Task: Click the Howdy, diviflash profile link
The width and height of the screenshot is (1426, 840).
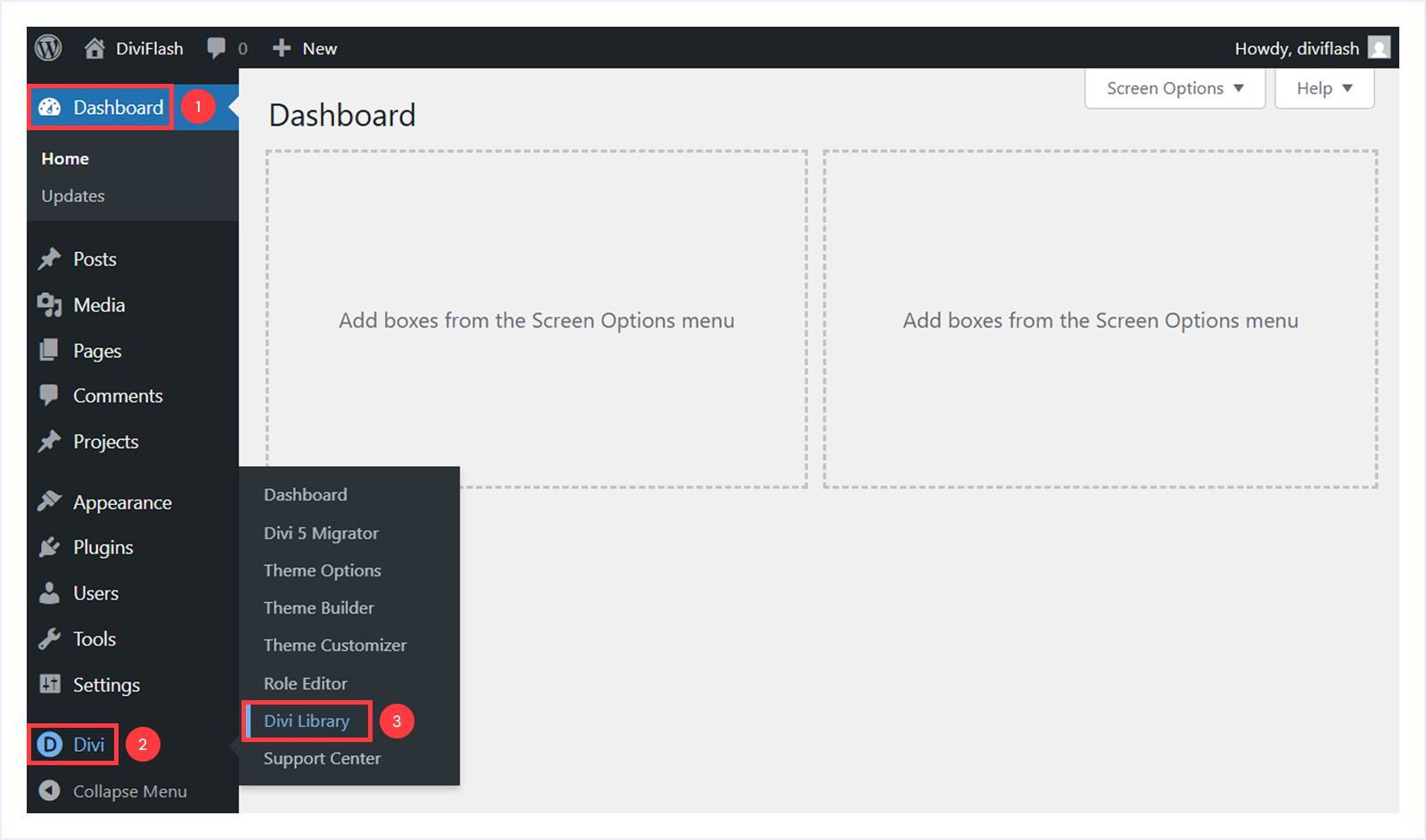Action: pos(1299,48)
